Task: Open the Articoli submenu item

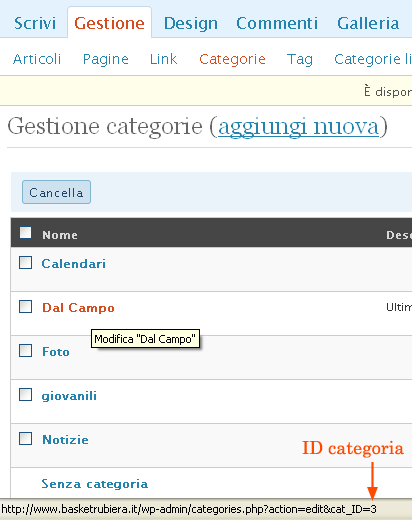Action: point(37,59)
